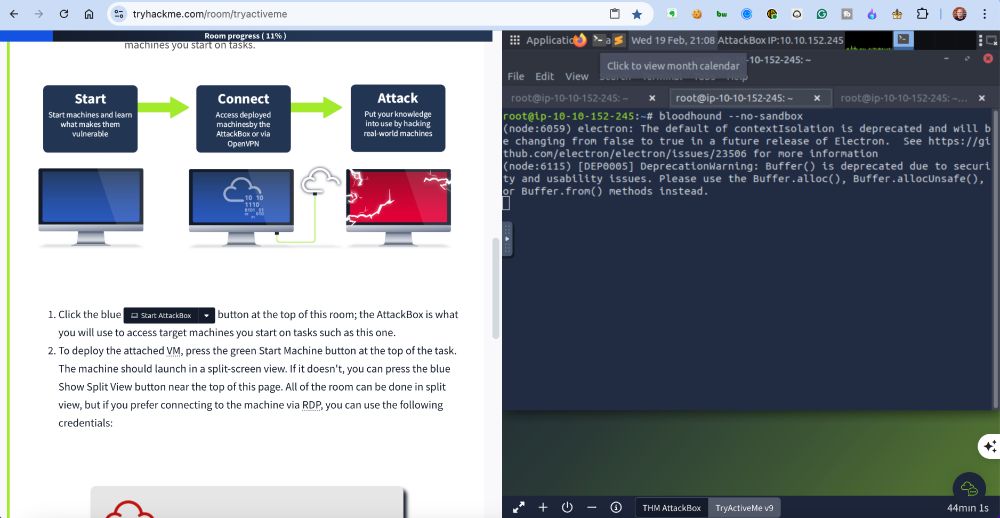Toggle fullscreen for the machine view

(518, 507)
